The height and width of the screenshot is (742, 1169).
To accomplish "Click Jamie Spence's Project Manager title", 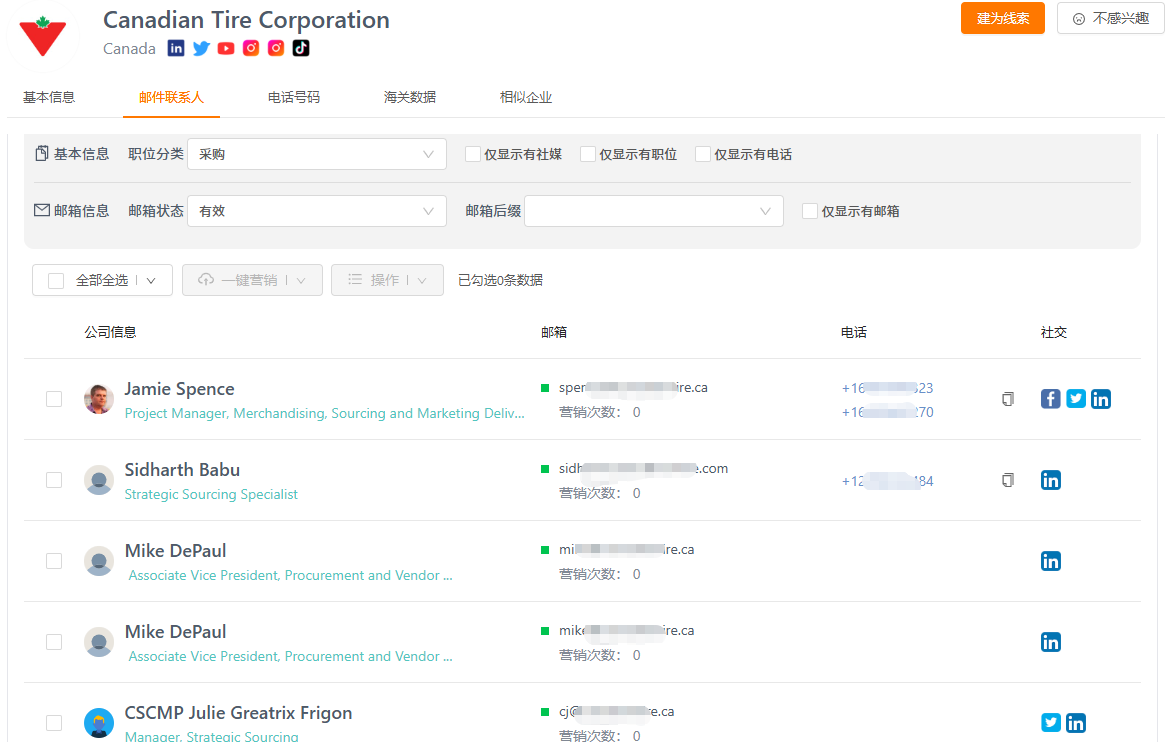I will pyautogui.click(x=324, y=413).
